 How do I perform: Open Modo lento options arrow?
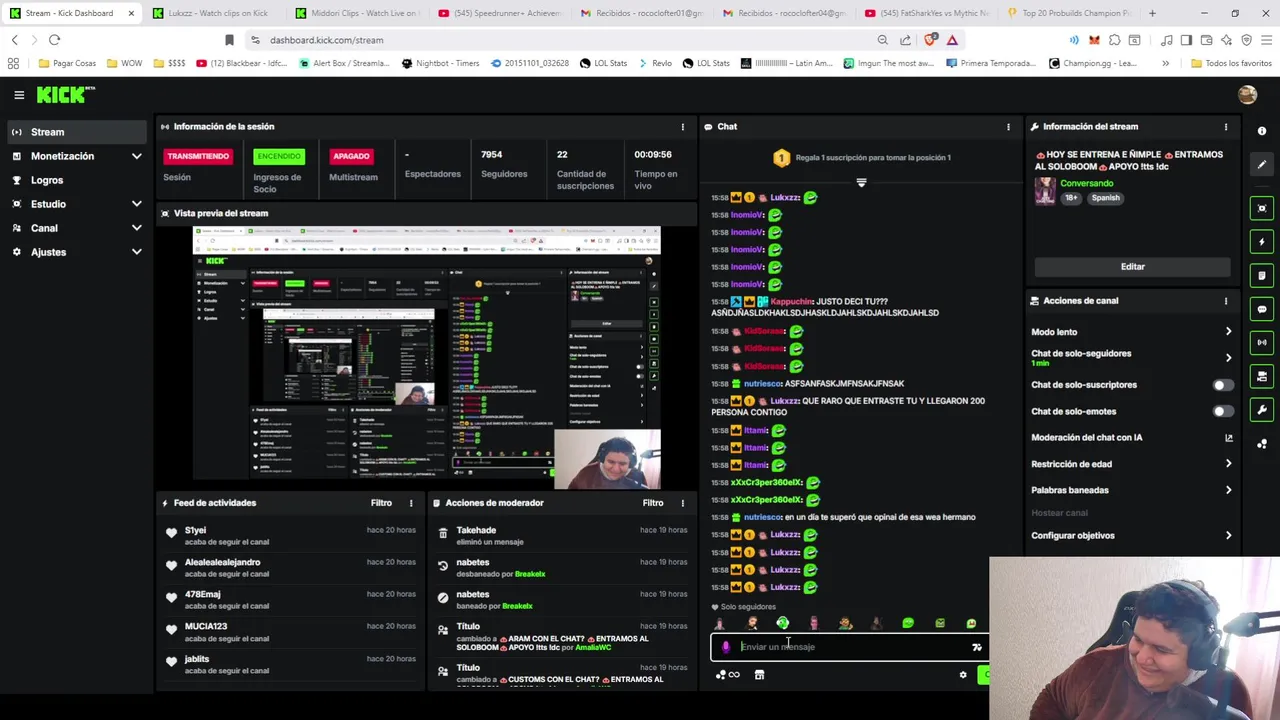coord(1229,332)
